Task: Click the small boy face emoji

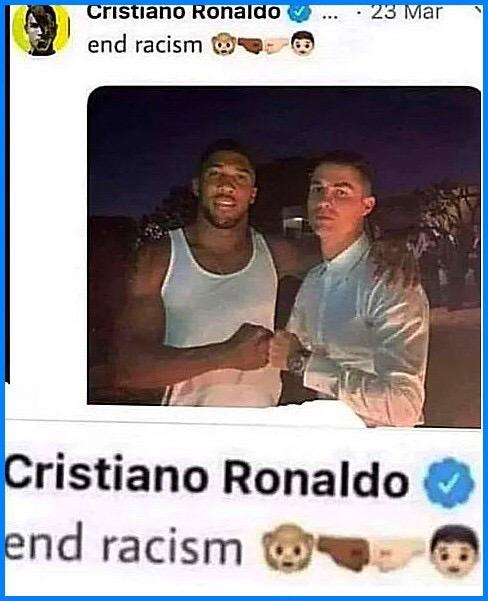Action: pyautogui.click(x=302, y=44)
